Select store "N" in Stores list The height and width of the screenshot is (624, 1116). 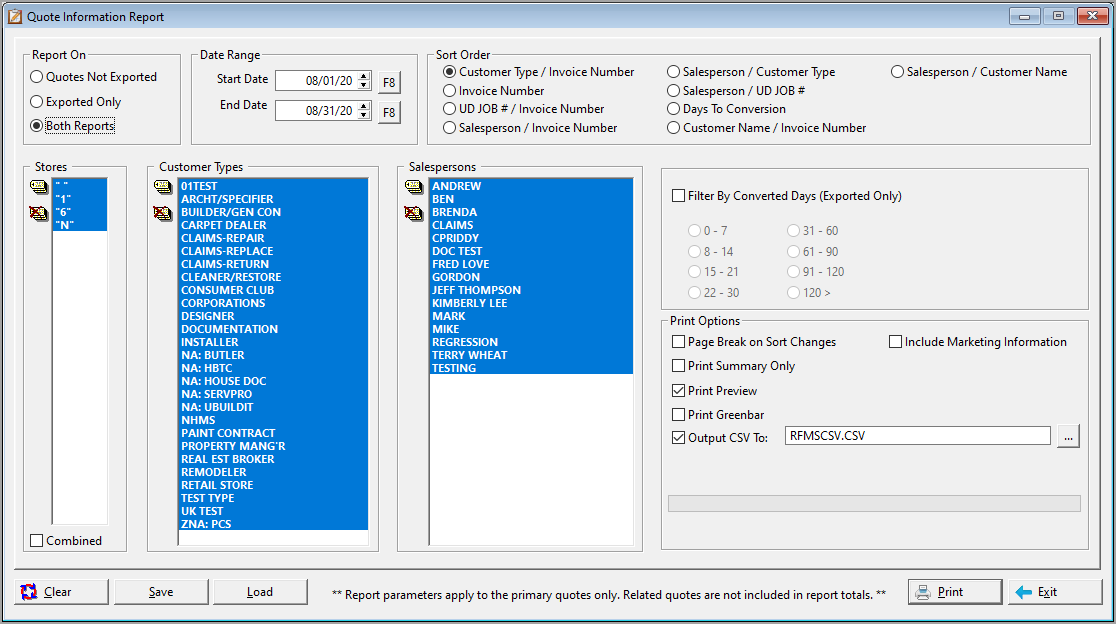[x=80, y=225]
